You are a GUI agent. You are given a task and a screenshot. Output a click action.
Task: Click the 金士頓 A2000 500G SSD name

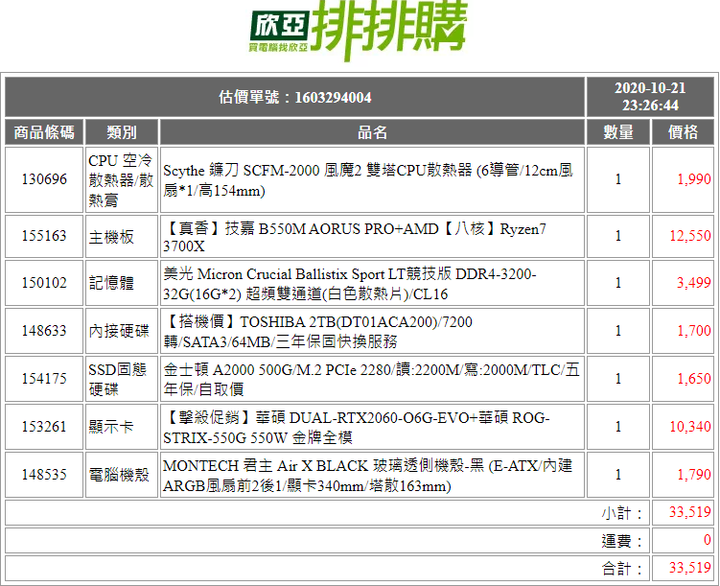(371, 379)
